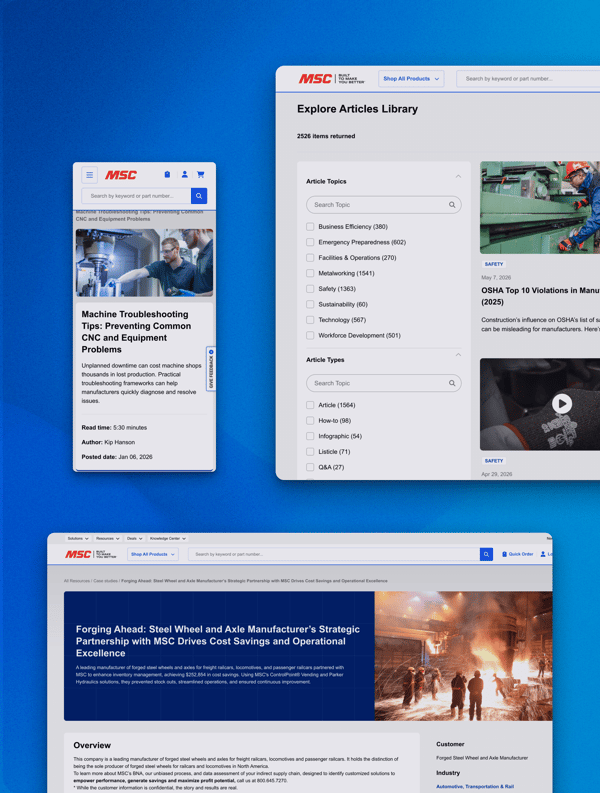This screenshot has width=600, height=793.
Task: Open the Knowledge Center menu
Action: 168,539
